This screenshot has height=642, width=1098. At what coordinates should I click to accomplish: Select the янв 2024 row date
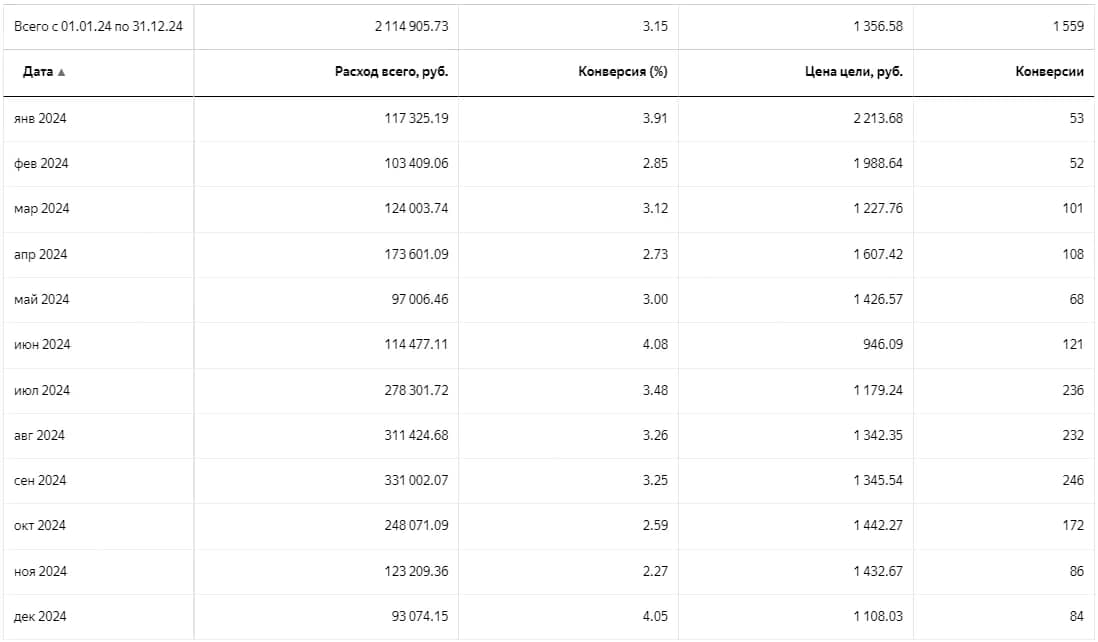point(40,118)
